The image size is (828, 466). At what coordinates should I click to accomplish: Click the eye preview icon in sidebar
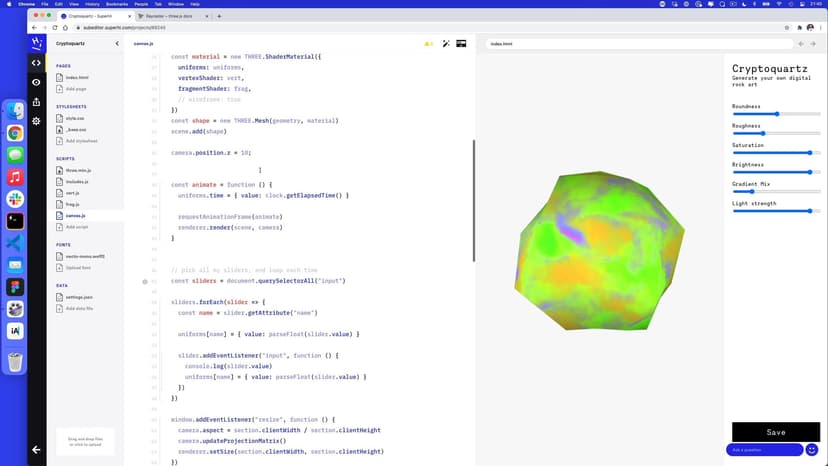click(x=37, y=82)
